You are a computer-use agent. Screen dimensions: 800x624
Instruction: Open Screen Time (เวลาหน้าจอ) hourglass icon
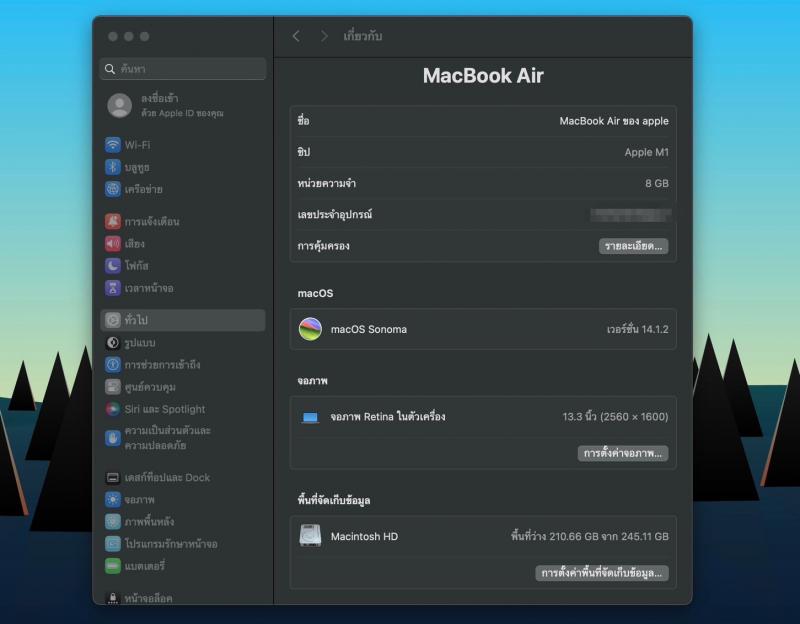click(x=113, y=288)
